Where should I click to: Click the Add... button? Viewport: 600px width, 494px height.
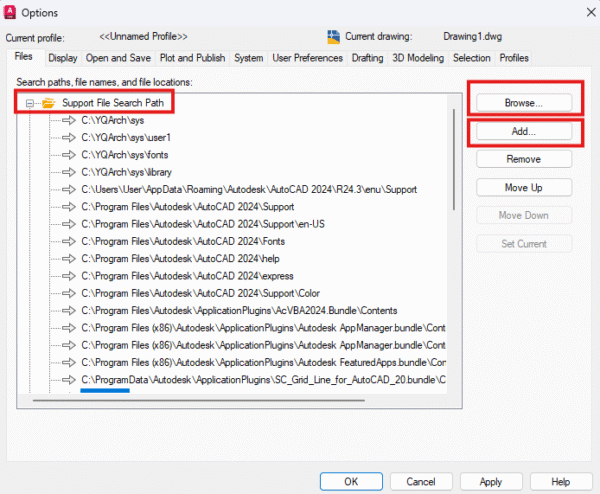coord(524,131)
